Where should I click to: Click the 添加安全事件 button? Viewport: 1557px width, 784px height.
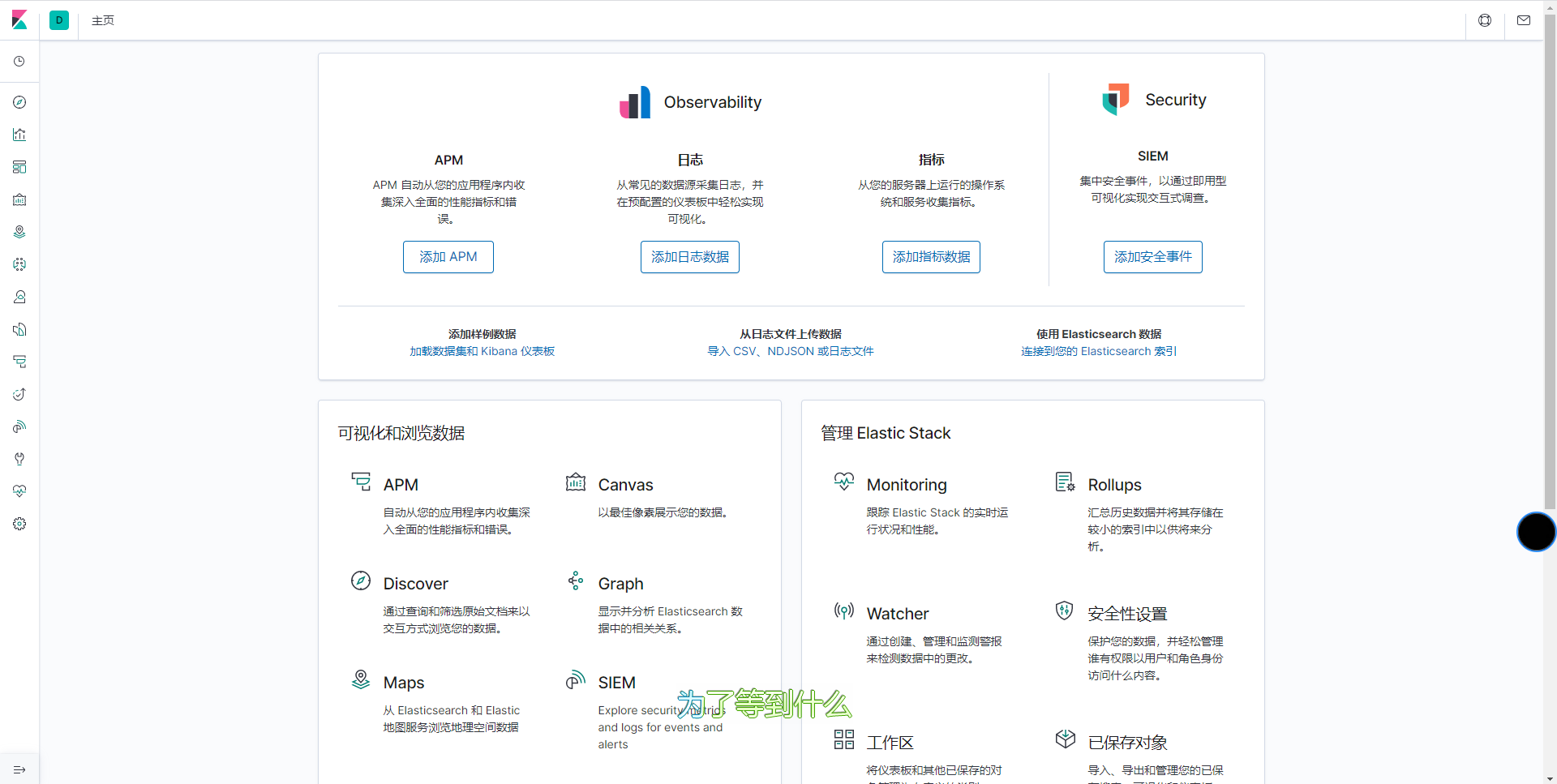(x=1153, y=257)
